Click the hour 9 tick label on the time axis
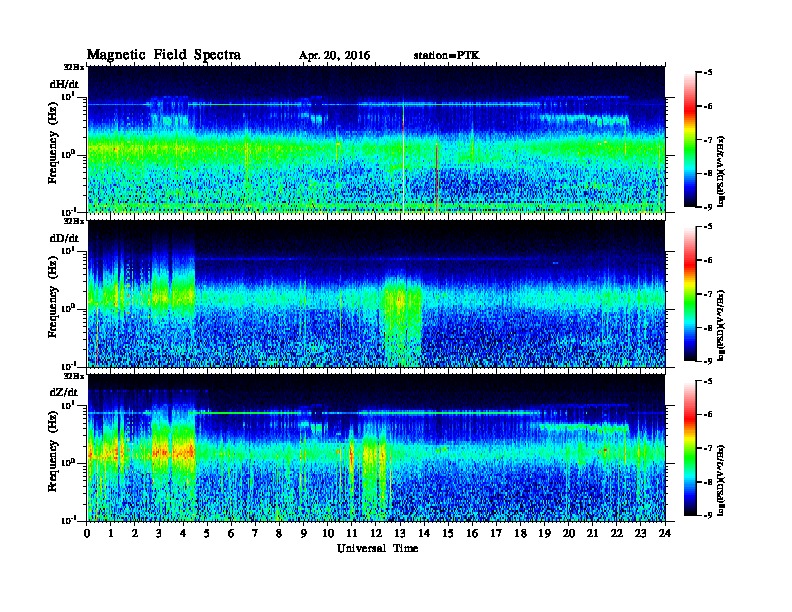 pos(304,533)
